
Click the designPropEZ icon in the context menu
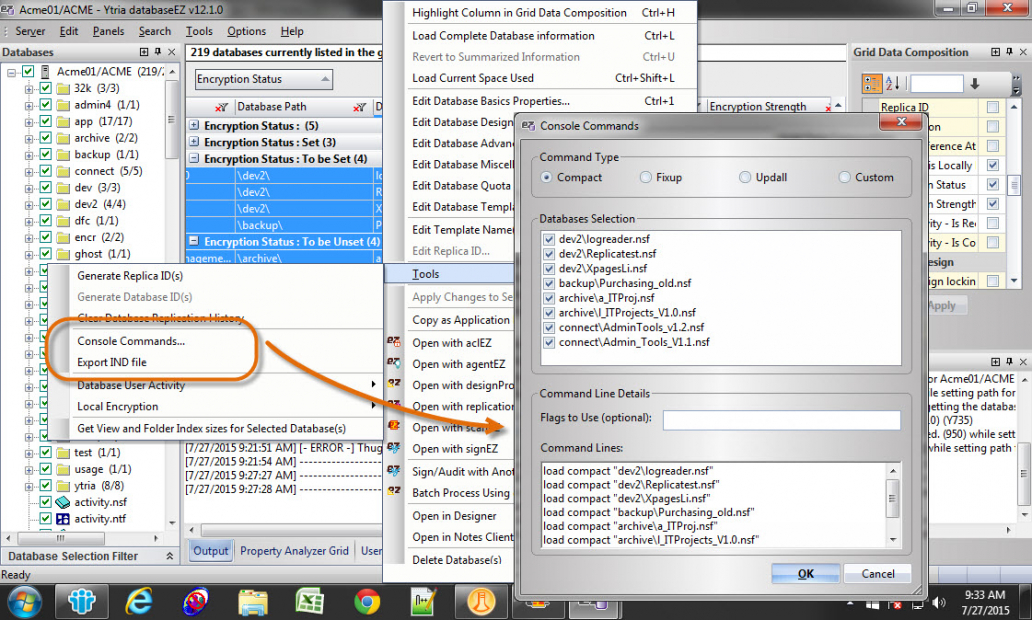(x=394, y=384)
